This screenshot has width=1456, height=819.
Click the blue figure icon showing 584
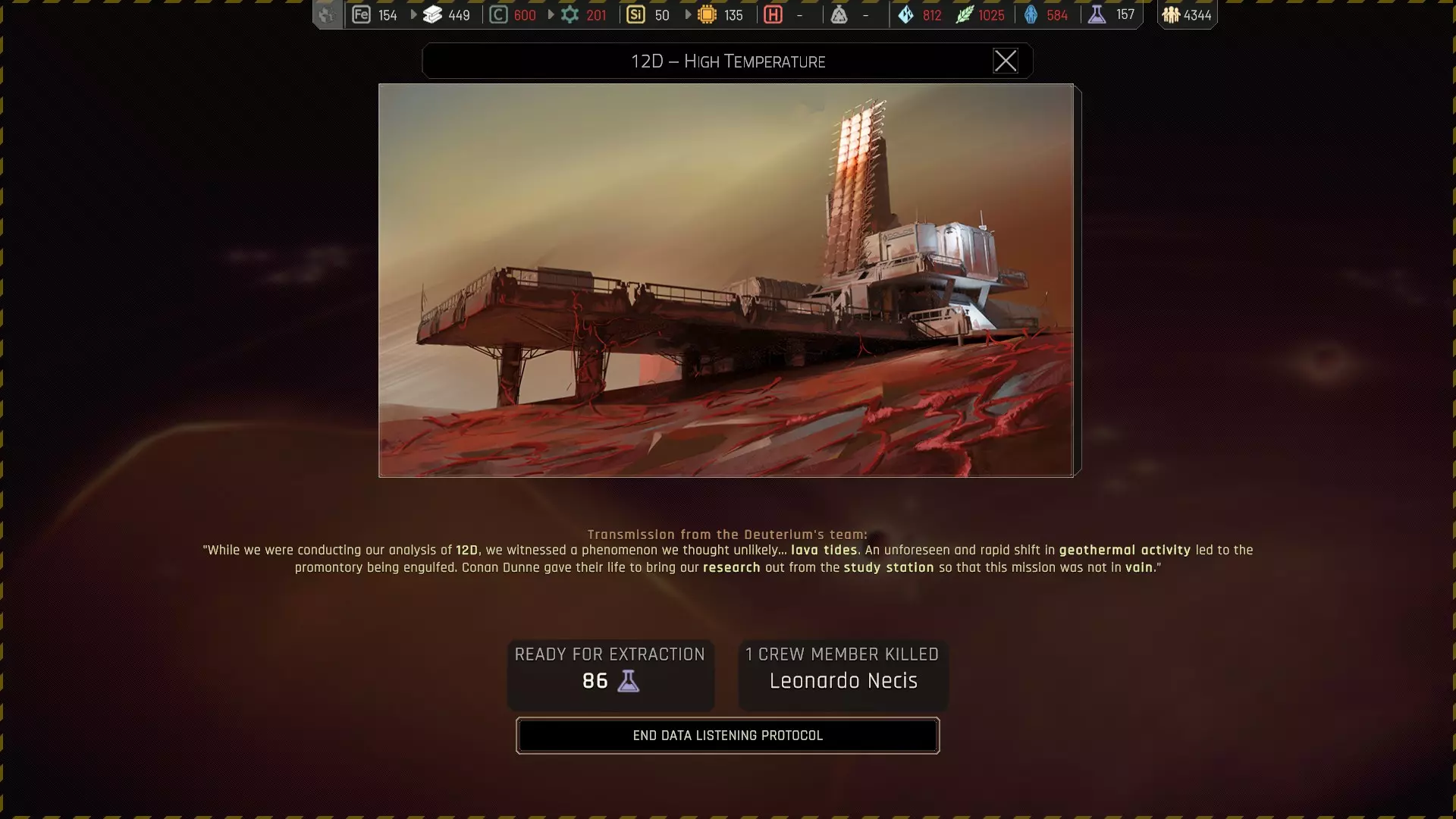click(x=1031, y=14)
